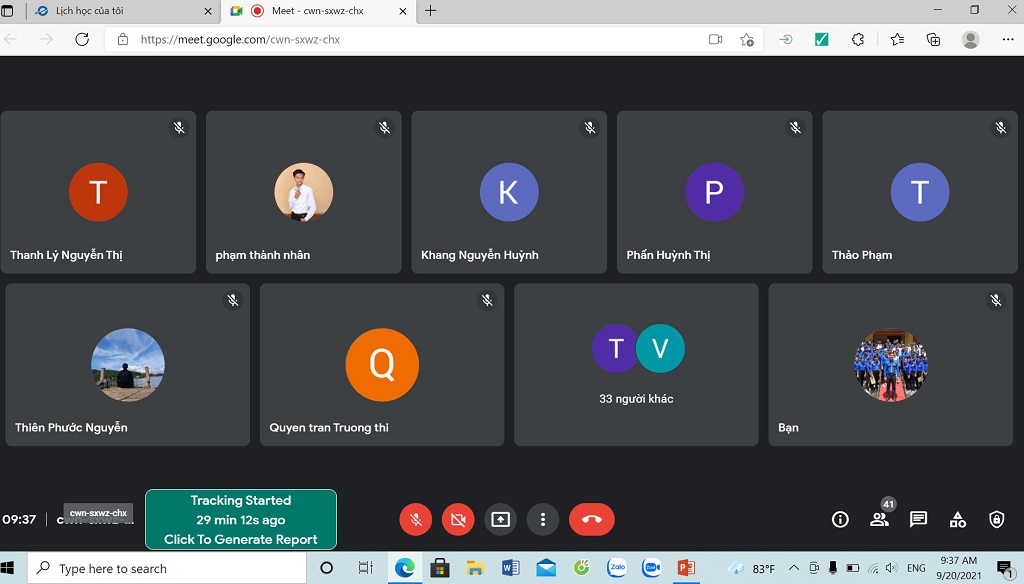Click the Tracking Started generate report button
This screenshot has width=1024, height=584.
click(x=241, y=520)
